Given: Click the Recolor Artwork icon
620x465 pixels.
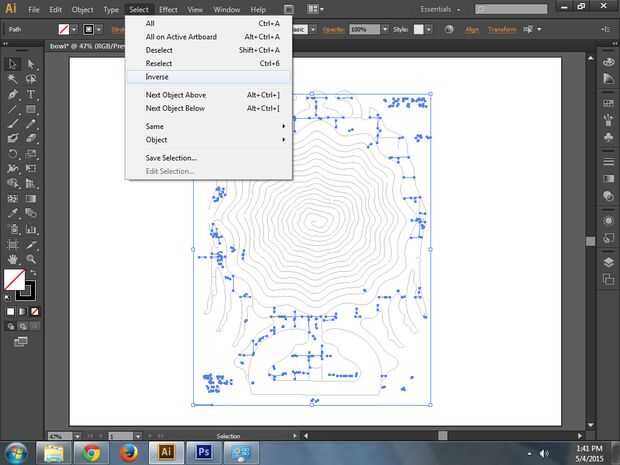Looking at the screenshot, I should 448,29.
